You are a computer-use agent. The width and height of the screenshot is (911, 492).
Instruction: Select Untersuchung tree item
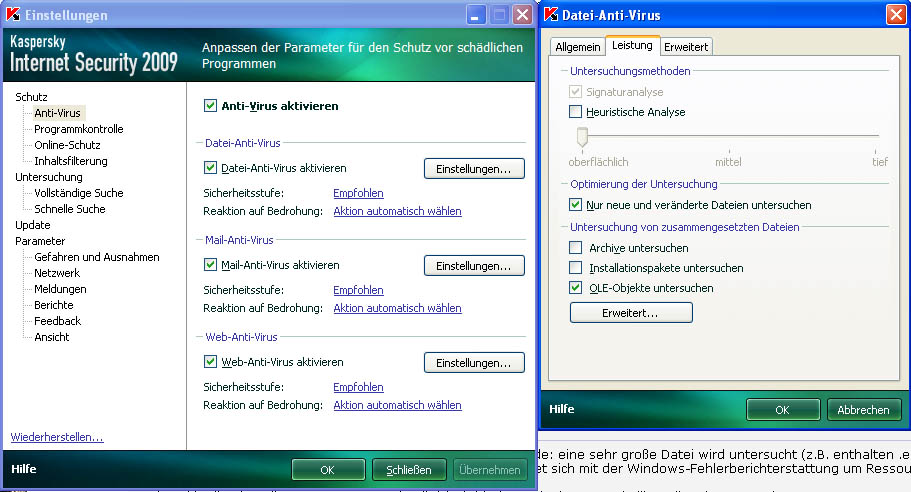[x=49, y=177]
